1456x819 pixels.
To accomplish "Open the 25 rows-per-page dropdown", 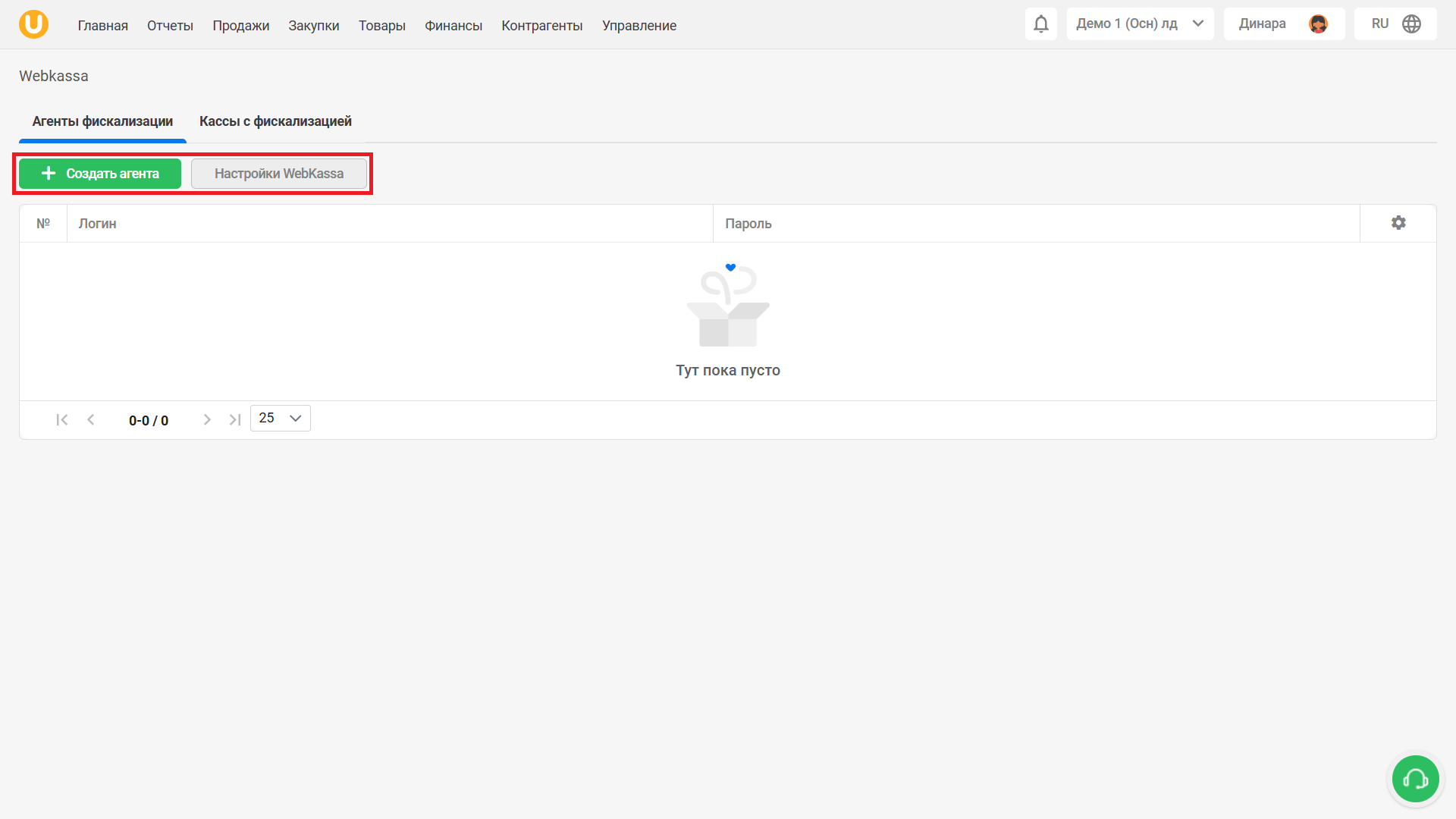I will pyautogui.click(x=280, y=419).
